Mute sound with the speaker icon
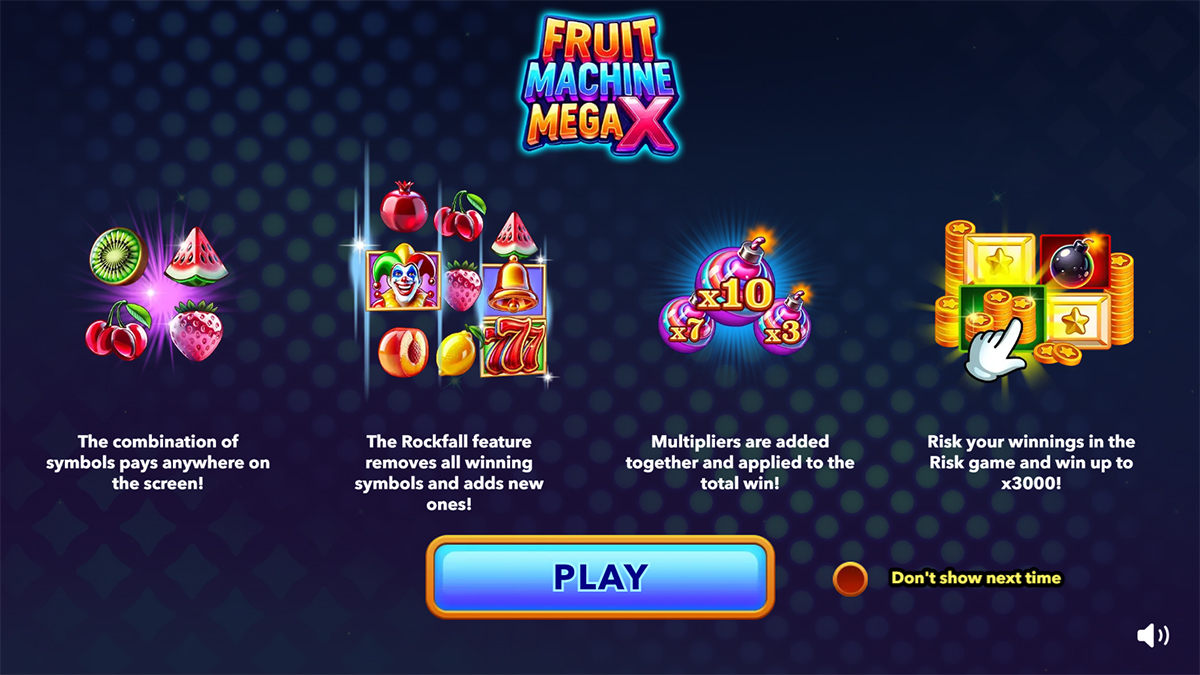 tap(1153, 635)
